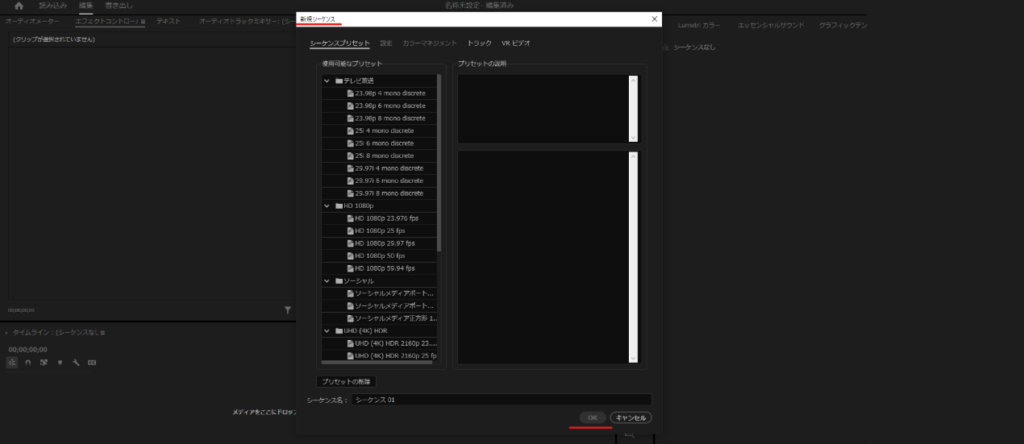Collapse the テレビ放送 preset folder
Image resolution: width=1024 pixels, height=444 pixels.
tap(327, 80)
